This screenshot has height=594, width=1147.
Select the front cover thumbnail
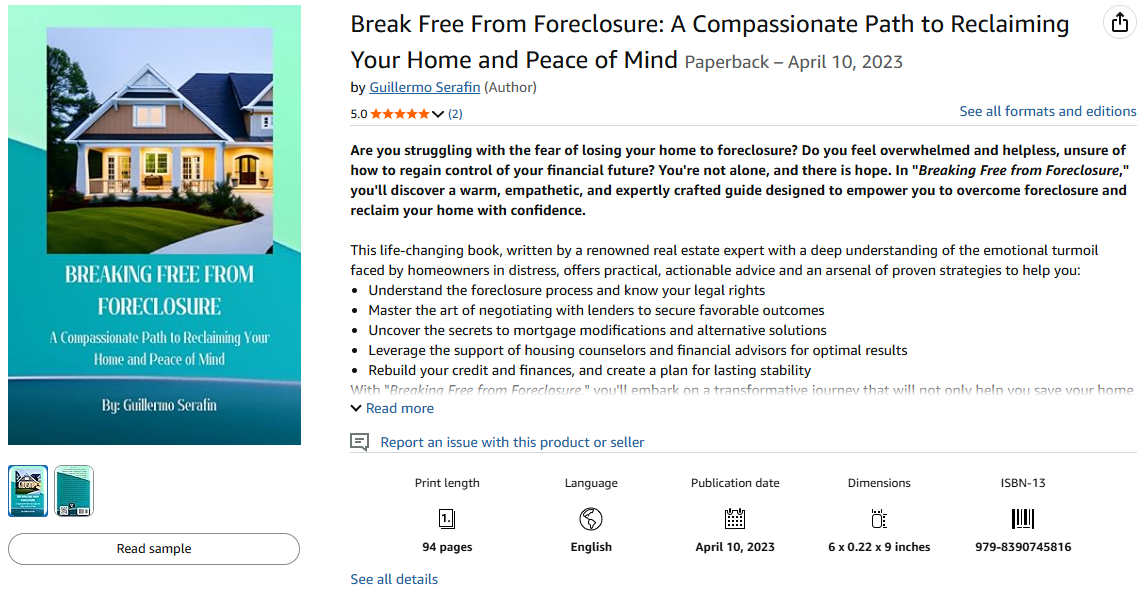point(28,491)
